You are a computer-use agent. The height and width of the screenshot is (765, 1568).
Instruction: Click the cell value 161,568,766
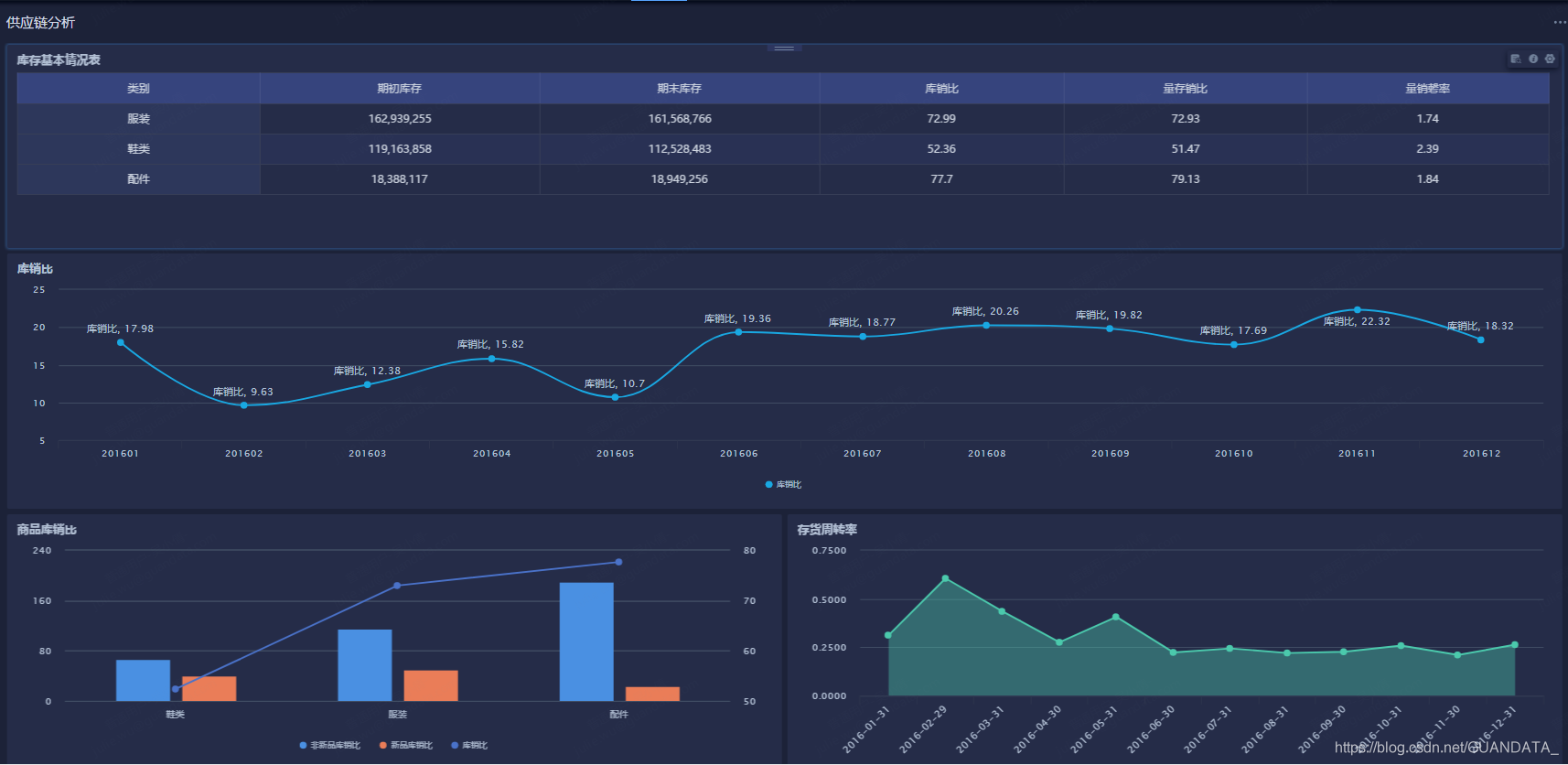(x=680, y=119)
